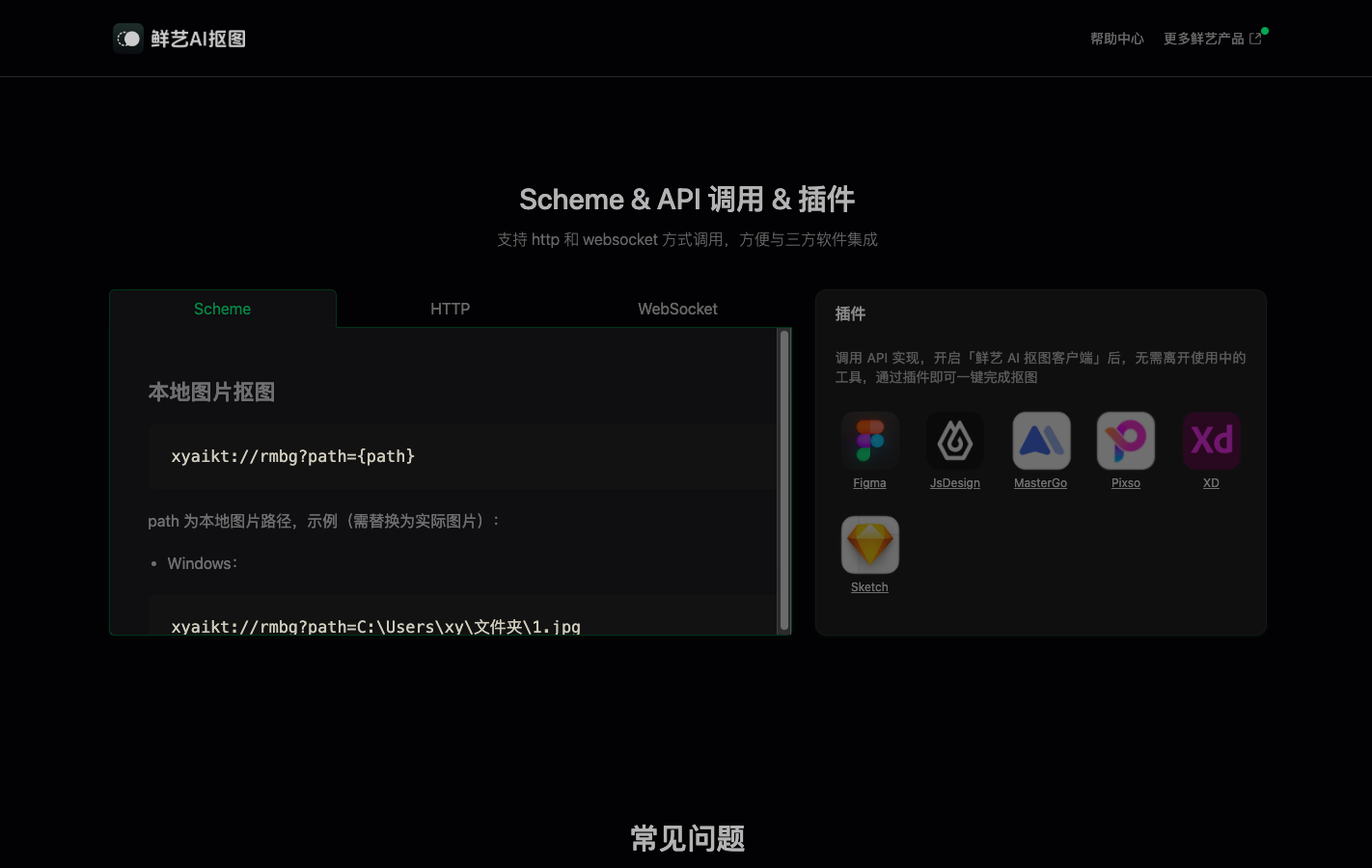Select the Scheme tab

222,309
